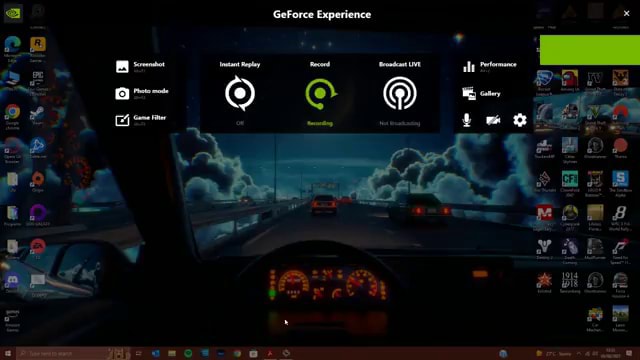Click the Destiny 2 desktop icon
The image size is (640, 360).
(x=544, y=249)
